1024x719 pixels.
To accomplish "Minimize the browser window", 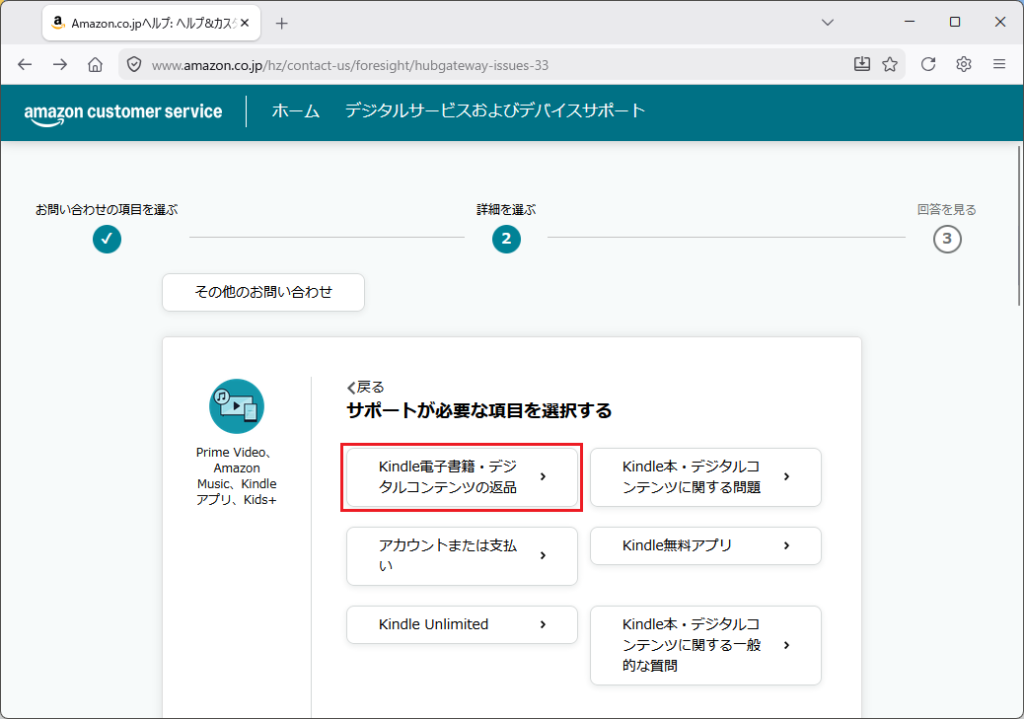I will pyautogui.click(x=909, y=22).
